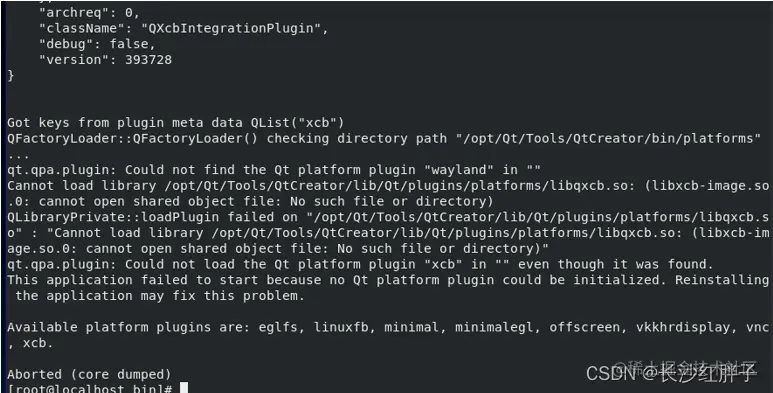Click the CSDN watermark text

point(671,373)
